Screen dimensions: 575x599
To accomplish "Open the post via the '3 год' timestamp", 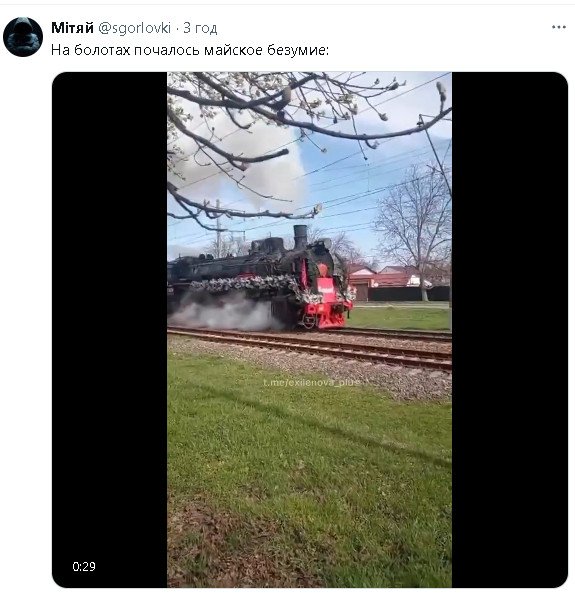I will point(200,28).
